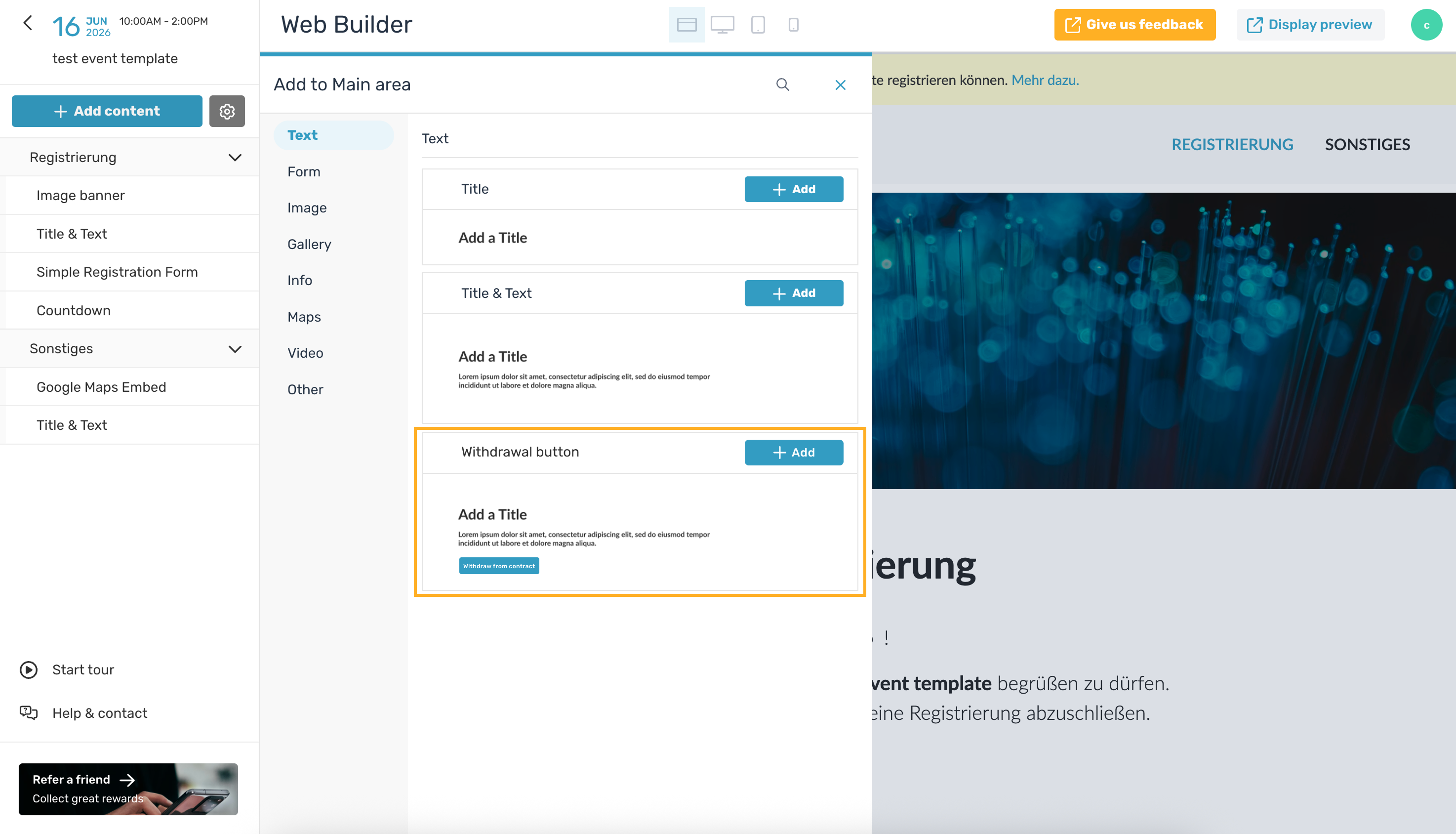The width and height of the screenshot is (1456, 834).
Task: Click Give us feedback button
Action: point(1134,25)
